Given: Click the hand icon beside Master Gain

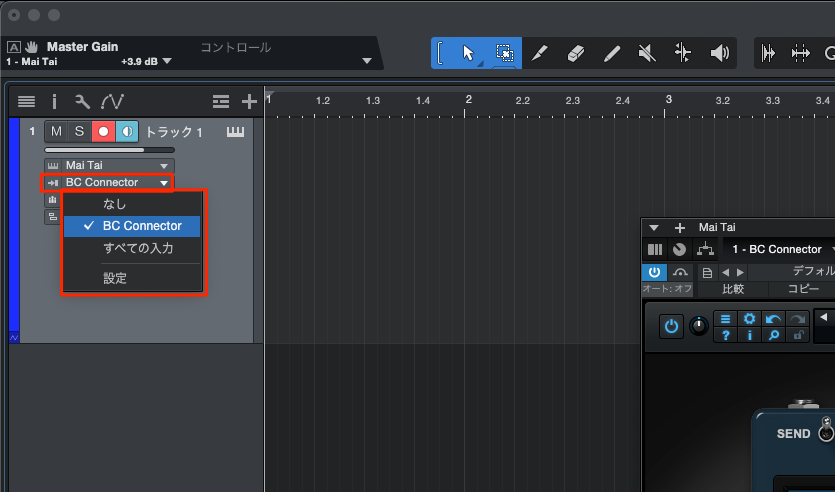Looking at the screenshot, I should point(31,47).
